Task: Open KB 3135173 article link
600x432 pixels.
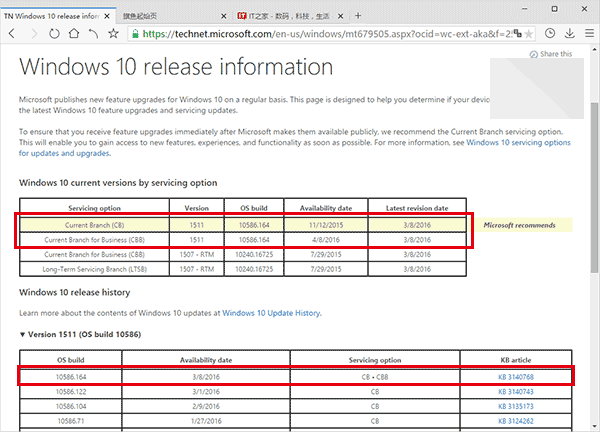Action: click(x=515, y=406)
